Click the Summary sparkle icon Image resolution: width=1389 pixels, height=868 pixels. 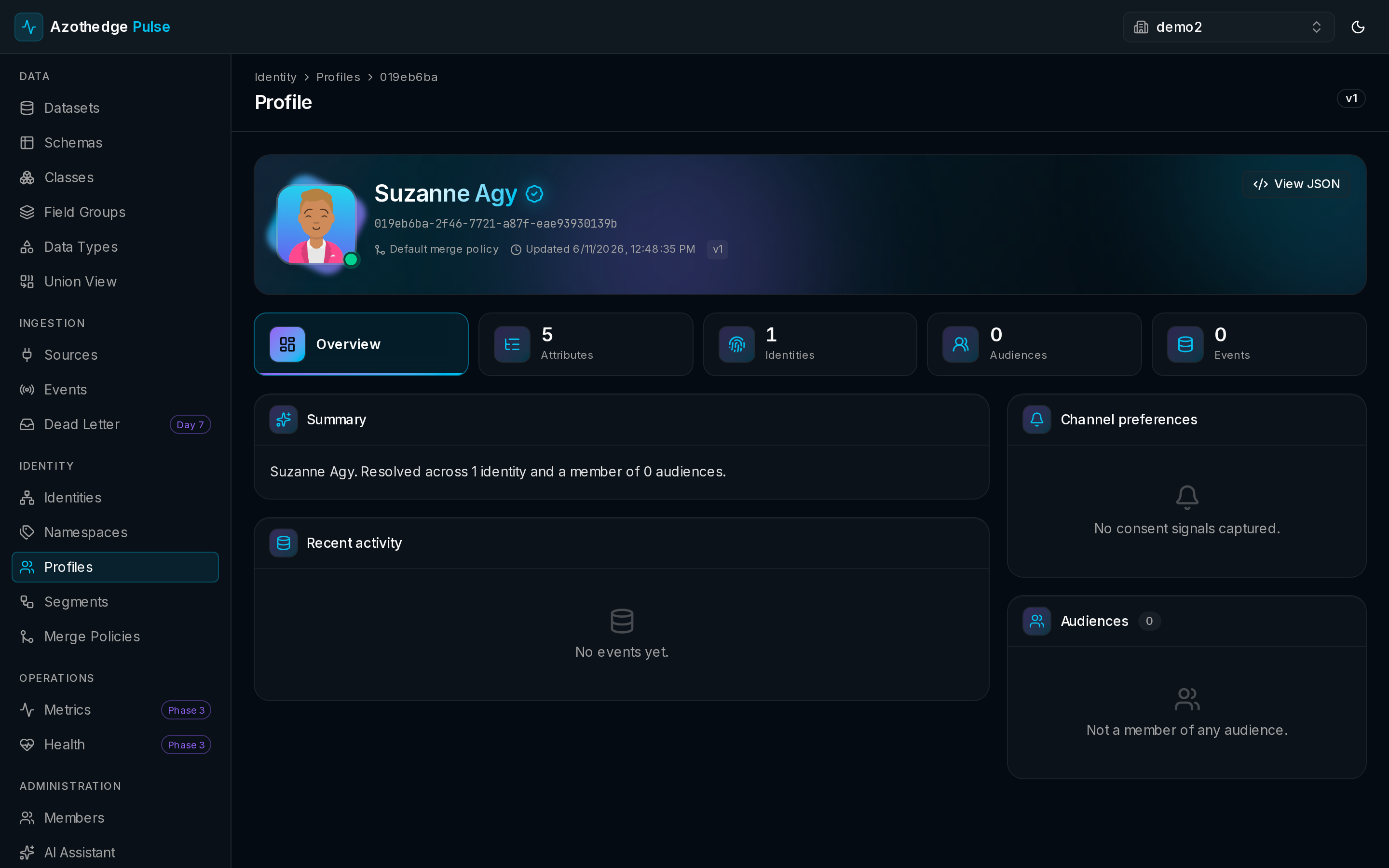284,420
